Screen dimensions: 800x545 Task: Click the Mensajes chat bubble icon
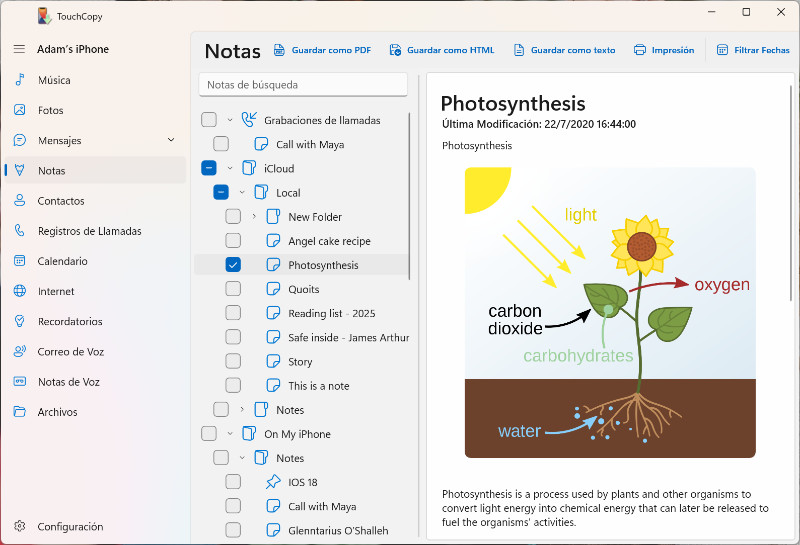[19, 140]
